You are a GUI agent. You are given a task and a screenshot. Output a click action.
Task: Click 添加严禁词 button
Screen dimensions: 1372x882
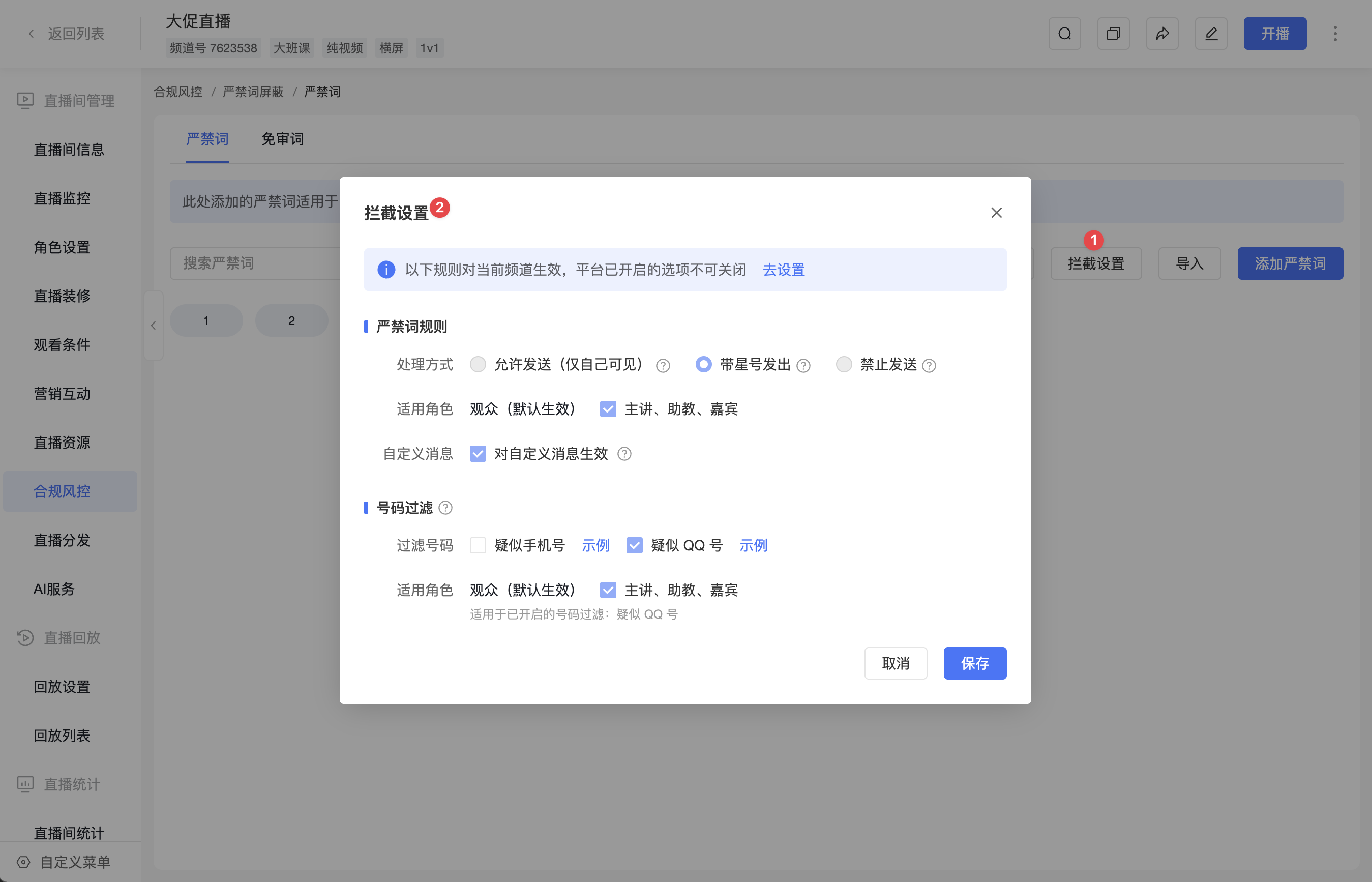(x=1290, y=263)
